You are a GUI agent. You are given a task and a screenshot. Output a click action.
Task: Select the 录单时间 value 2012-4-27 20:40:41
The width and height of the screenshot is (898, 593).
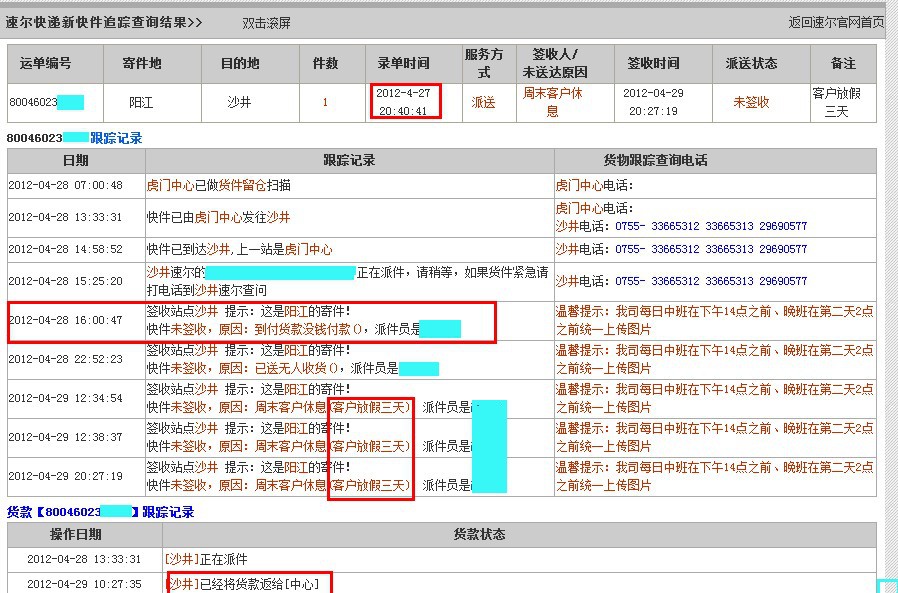tap(404, 101)
